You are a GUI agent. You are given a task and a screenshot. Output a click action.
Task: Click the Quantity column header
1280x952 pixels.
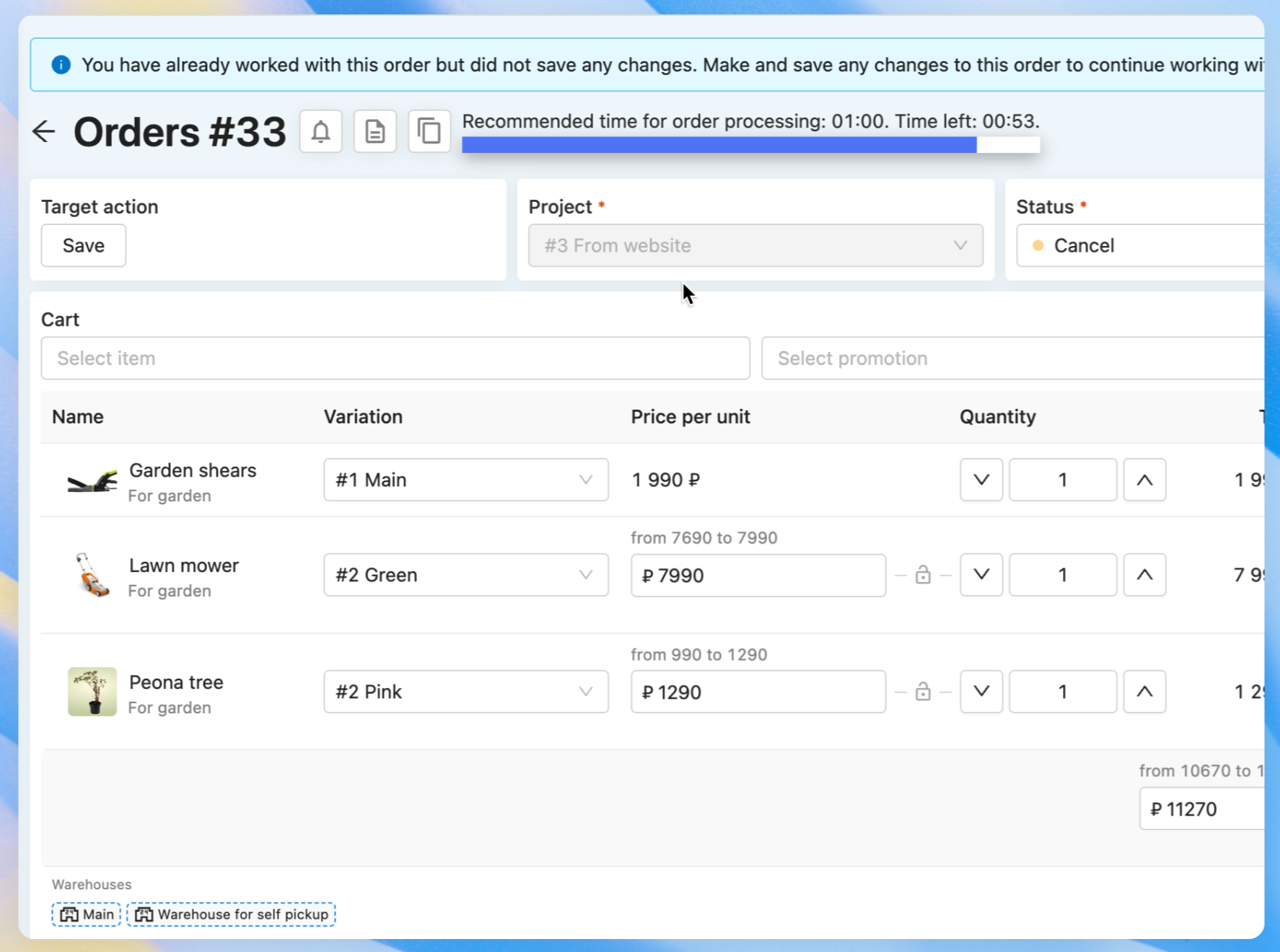pyautogui.click(x=998, y=416)
